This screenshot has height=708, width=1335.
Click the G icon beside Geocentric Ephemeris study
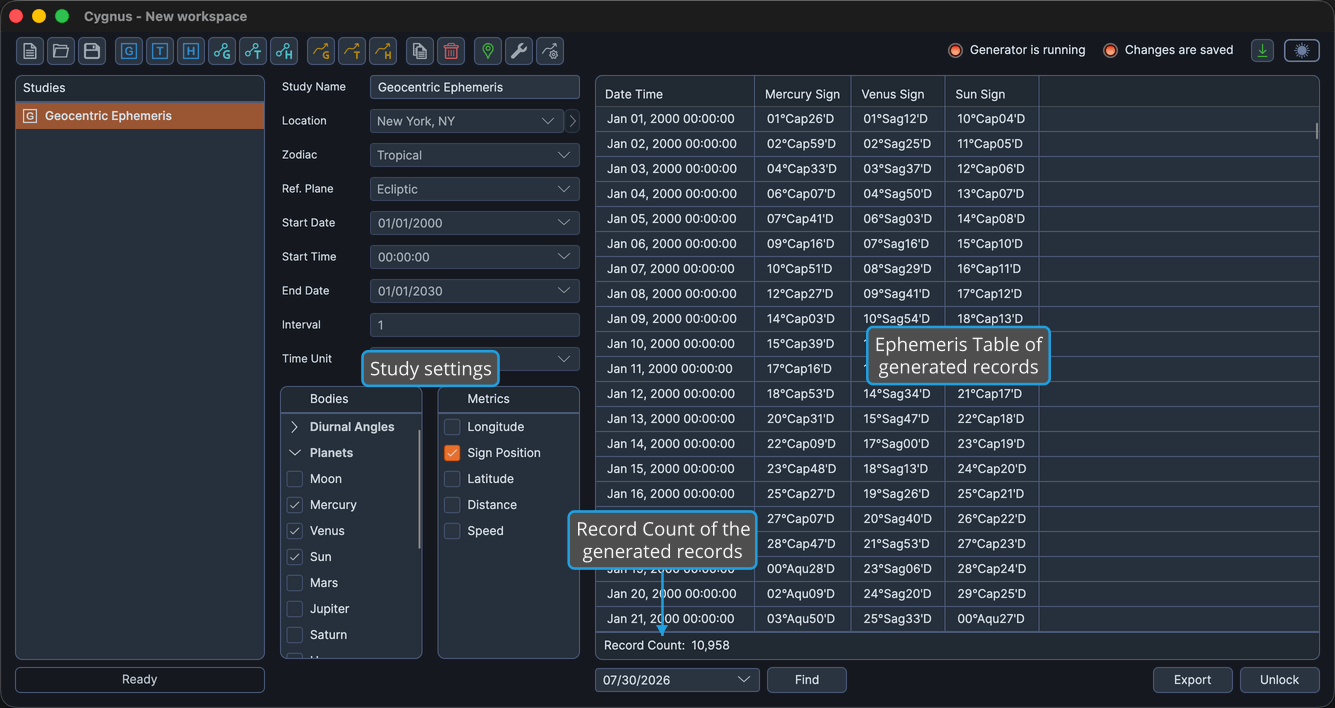[30, 116]
